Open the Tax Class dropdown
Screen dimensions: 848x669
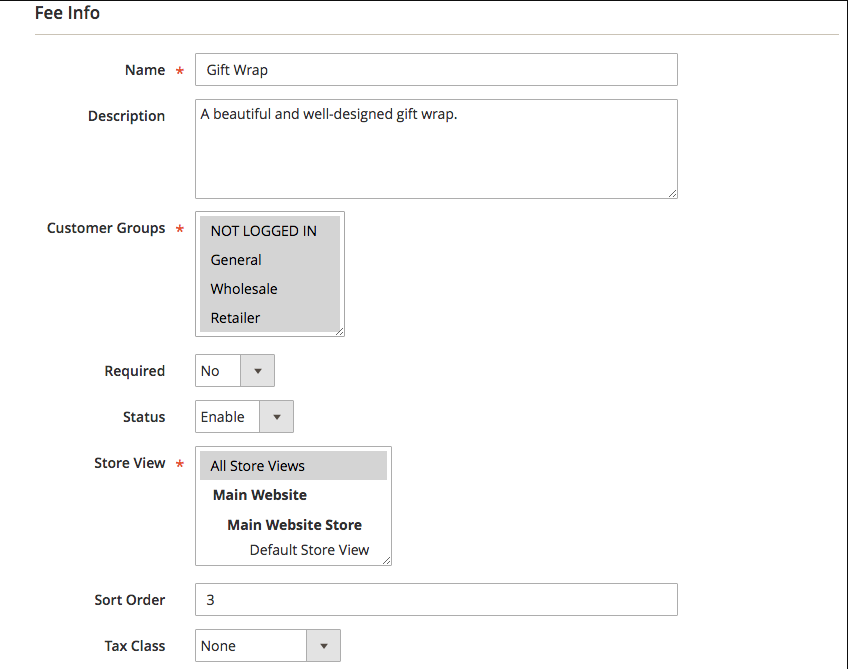tap(268, 646)
